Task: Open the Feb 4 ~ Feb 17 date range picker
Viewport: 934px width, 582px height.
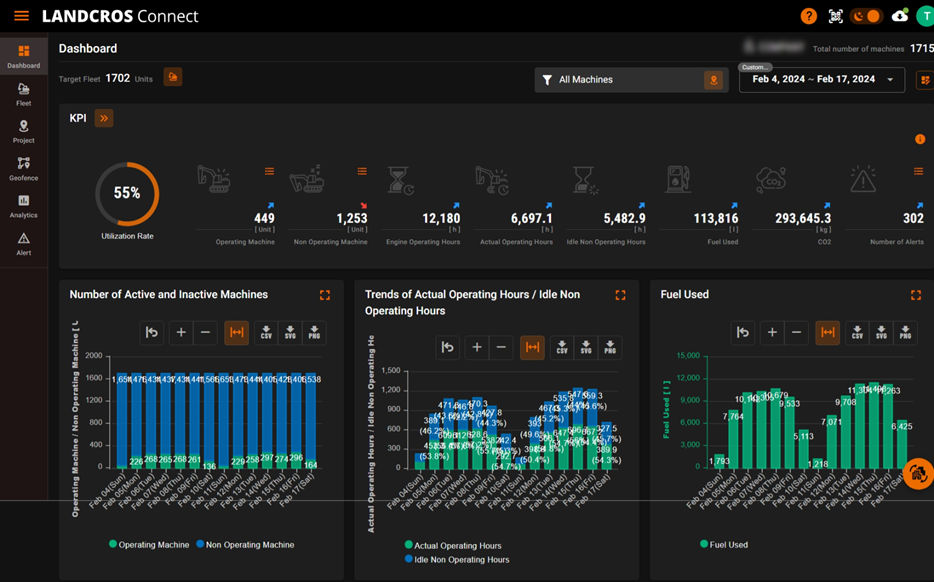Action: click(821, 79)
